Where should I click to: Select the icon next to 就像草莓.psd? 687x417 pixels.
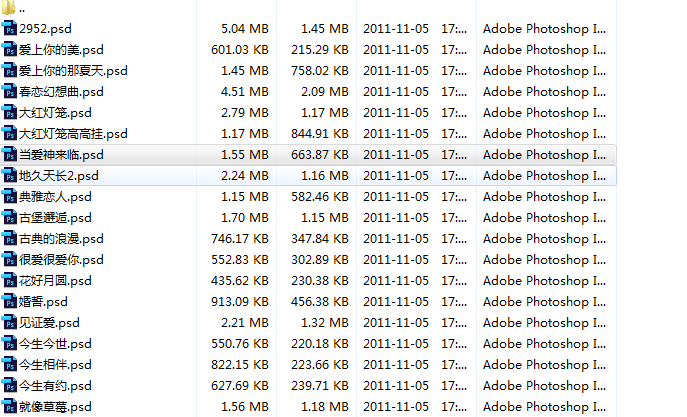click(10, 407)
